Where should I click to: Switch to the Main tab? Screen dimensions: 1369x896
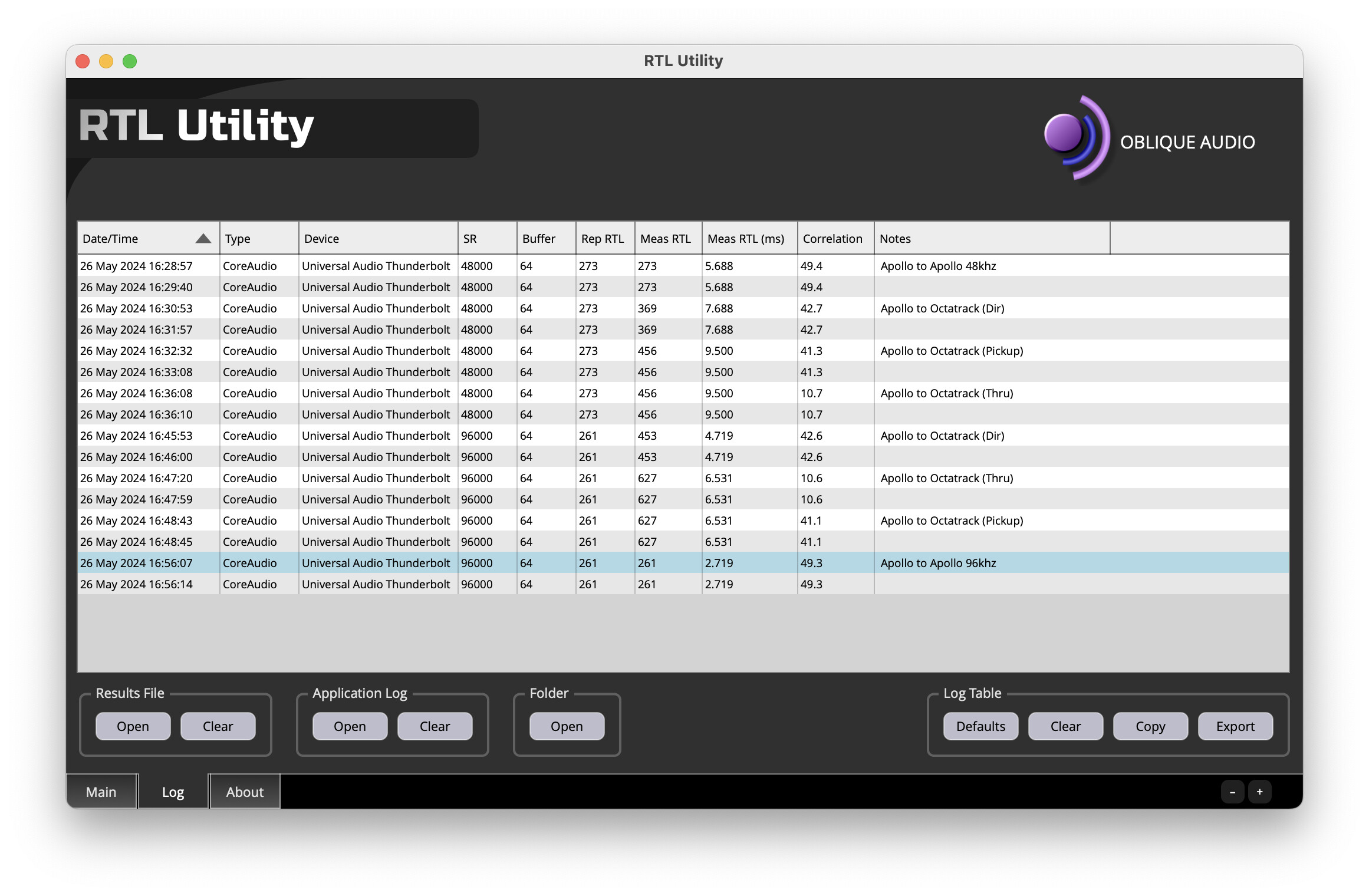pyautogui.click(x=101, y=792)
